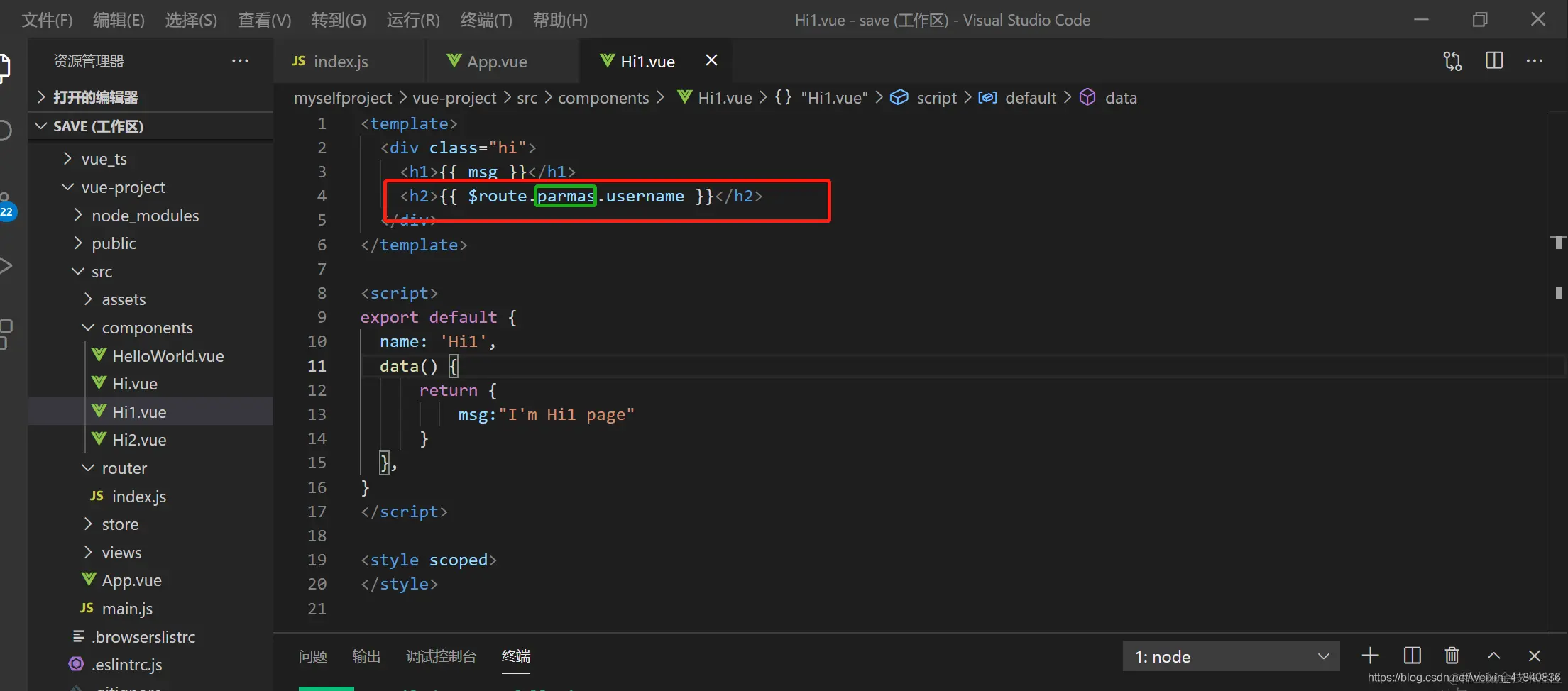
Task: Open the 运行(R) menu
Action: 413,20
